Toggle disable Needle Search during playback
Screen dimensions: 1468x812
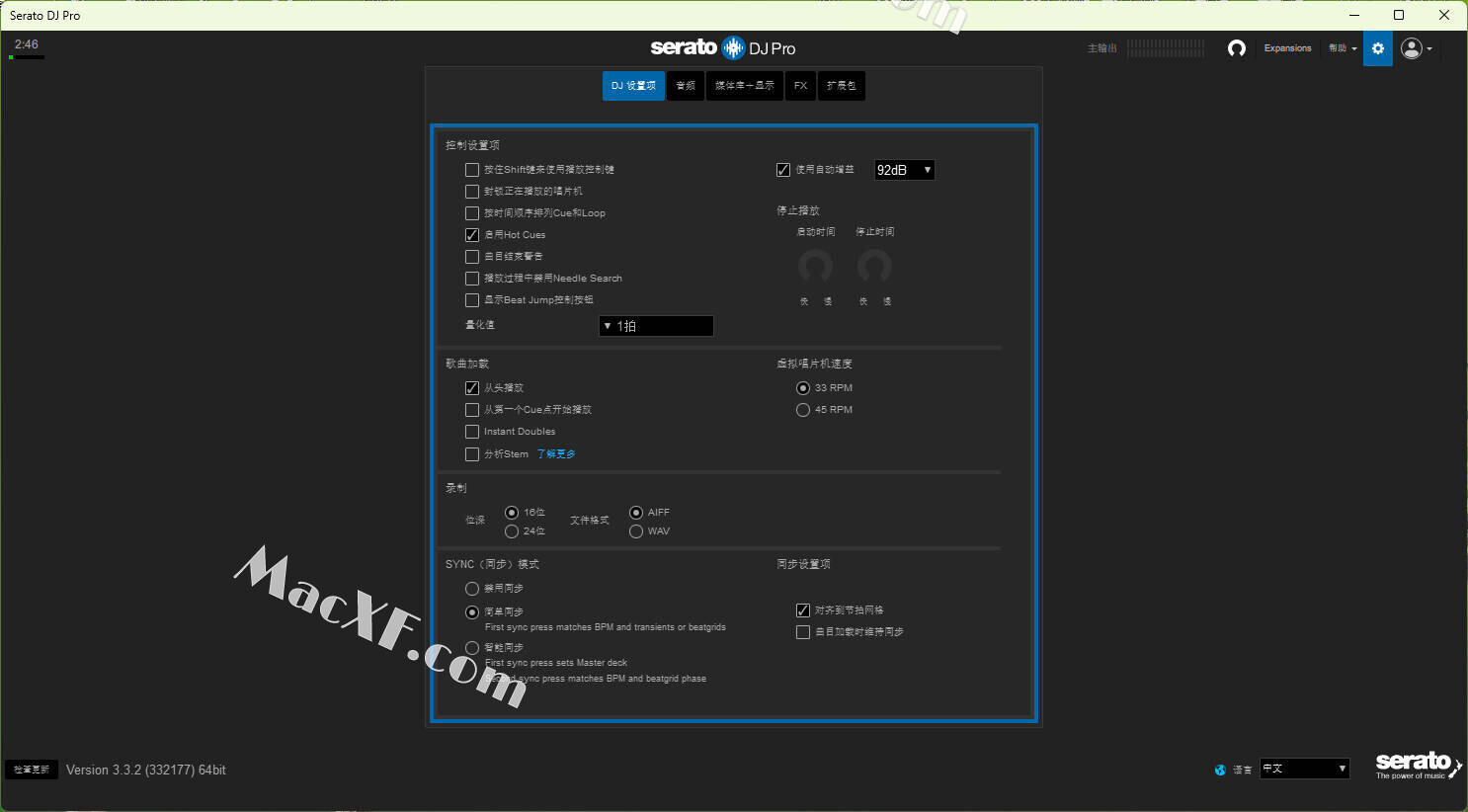[x=472, y=279]
